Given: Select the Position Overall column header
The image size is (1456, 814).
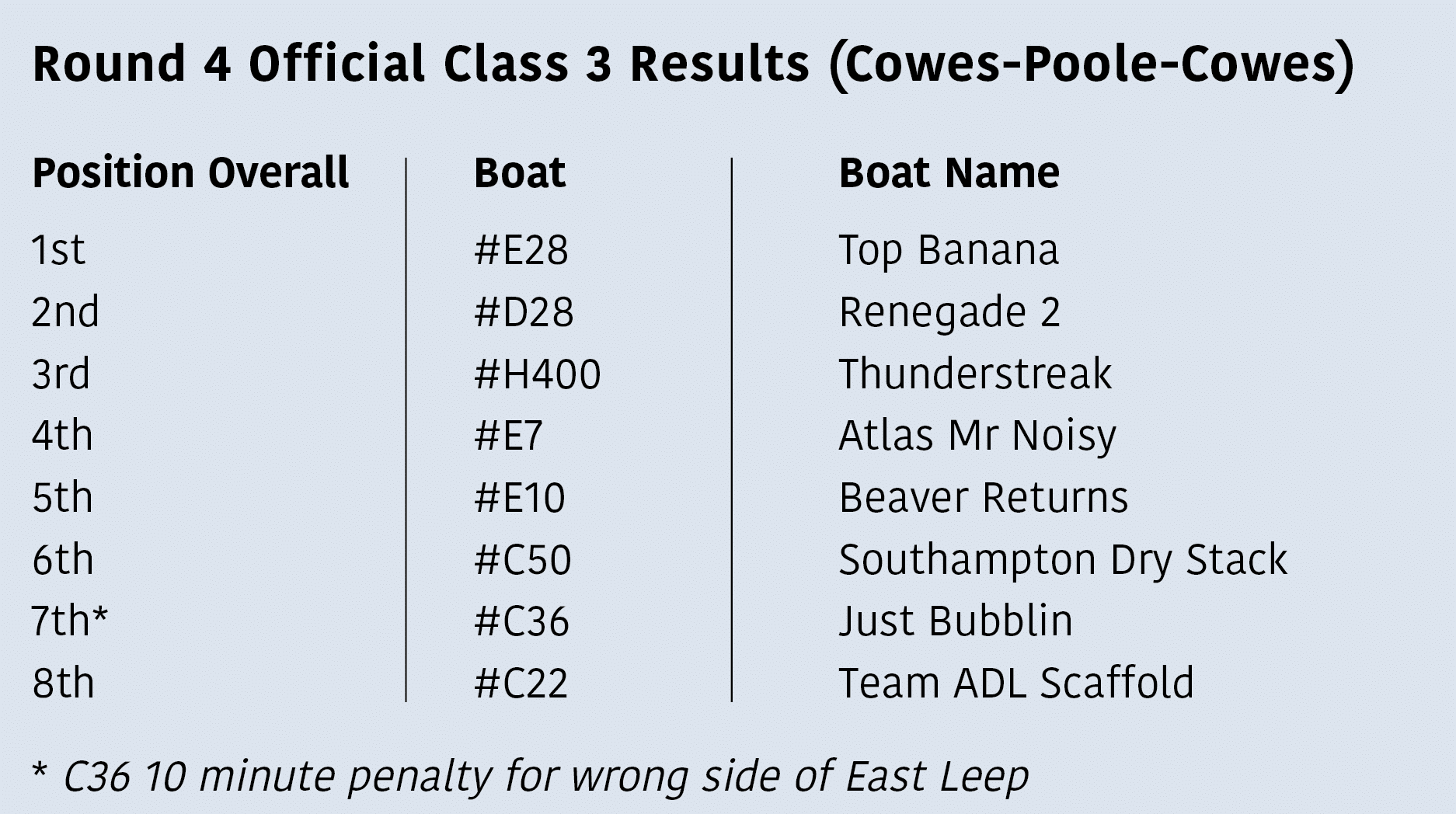Looking at the screenshot, I should (x=190, y=172).
